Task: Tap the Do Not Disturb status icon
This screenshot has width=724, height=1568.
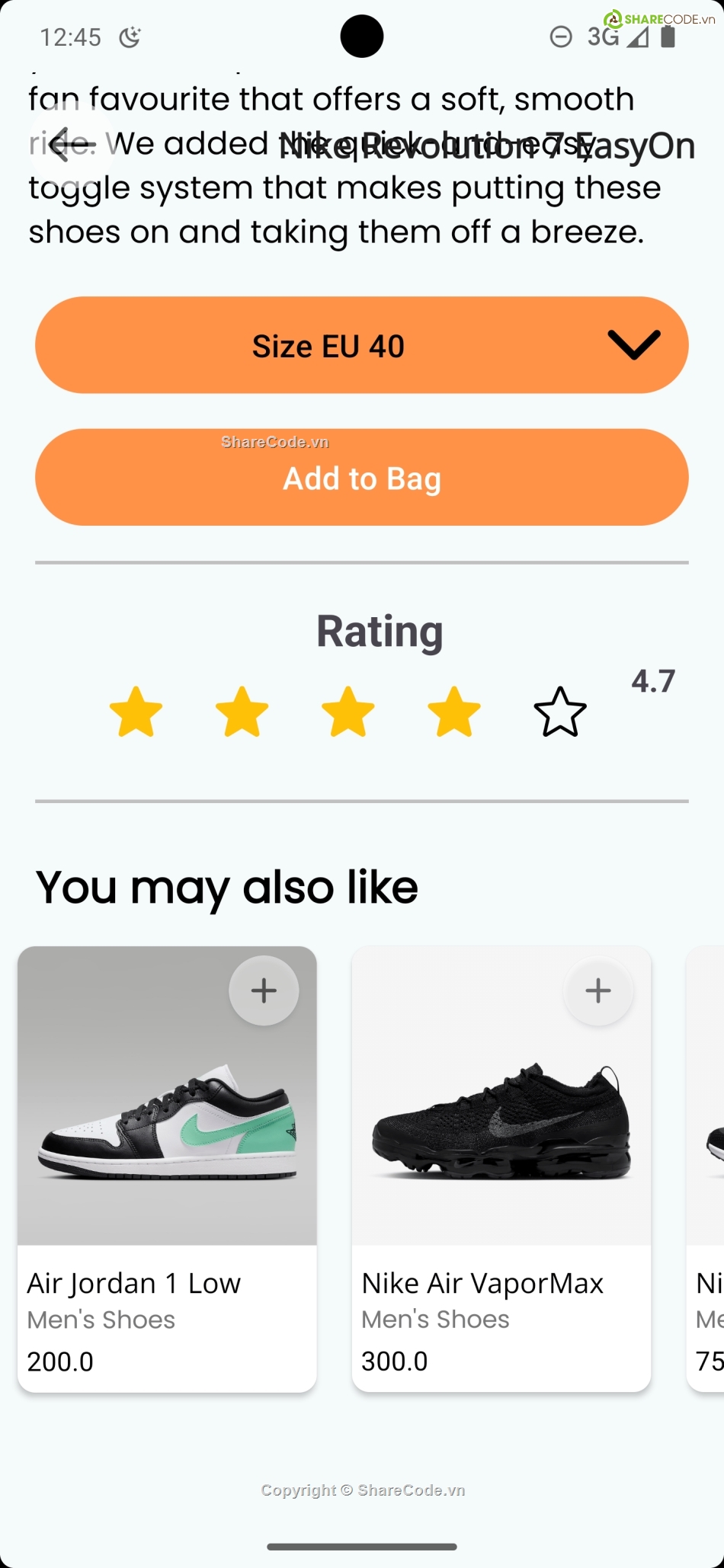Action: 561,37
